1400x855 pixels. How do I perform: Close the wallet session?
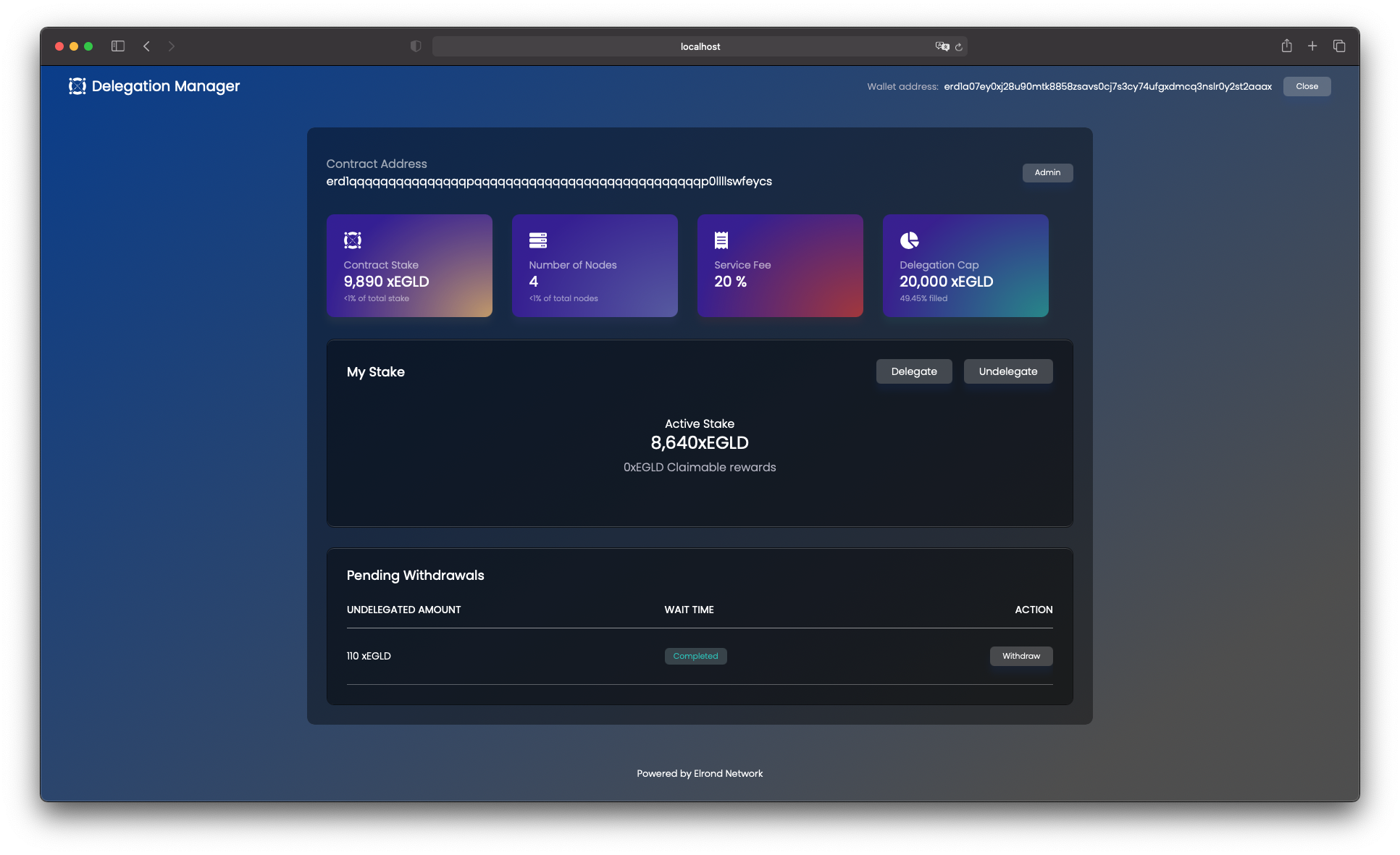point(1307,86)
